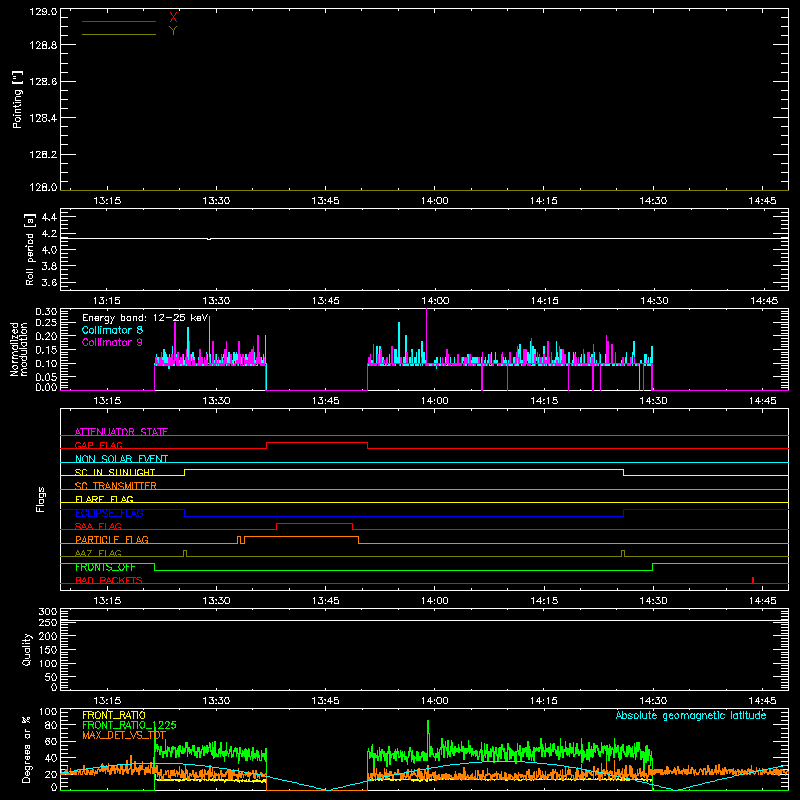Click the 14:15 label under the Quality plot
Image resolution: width=800 pixels, height=800 pixels.
pyautogui.click(x=544, y=701)
